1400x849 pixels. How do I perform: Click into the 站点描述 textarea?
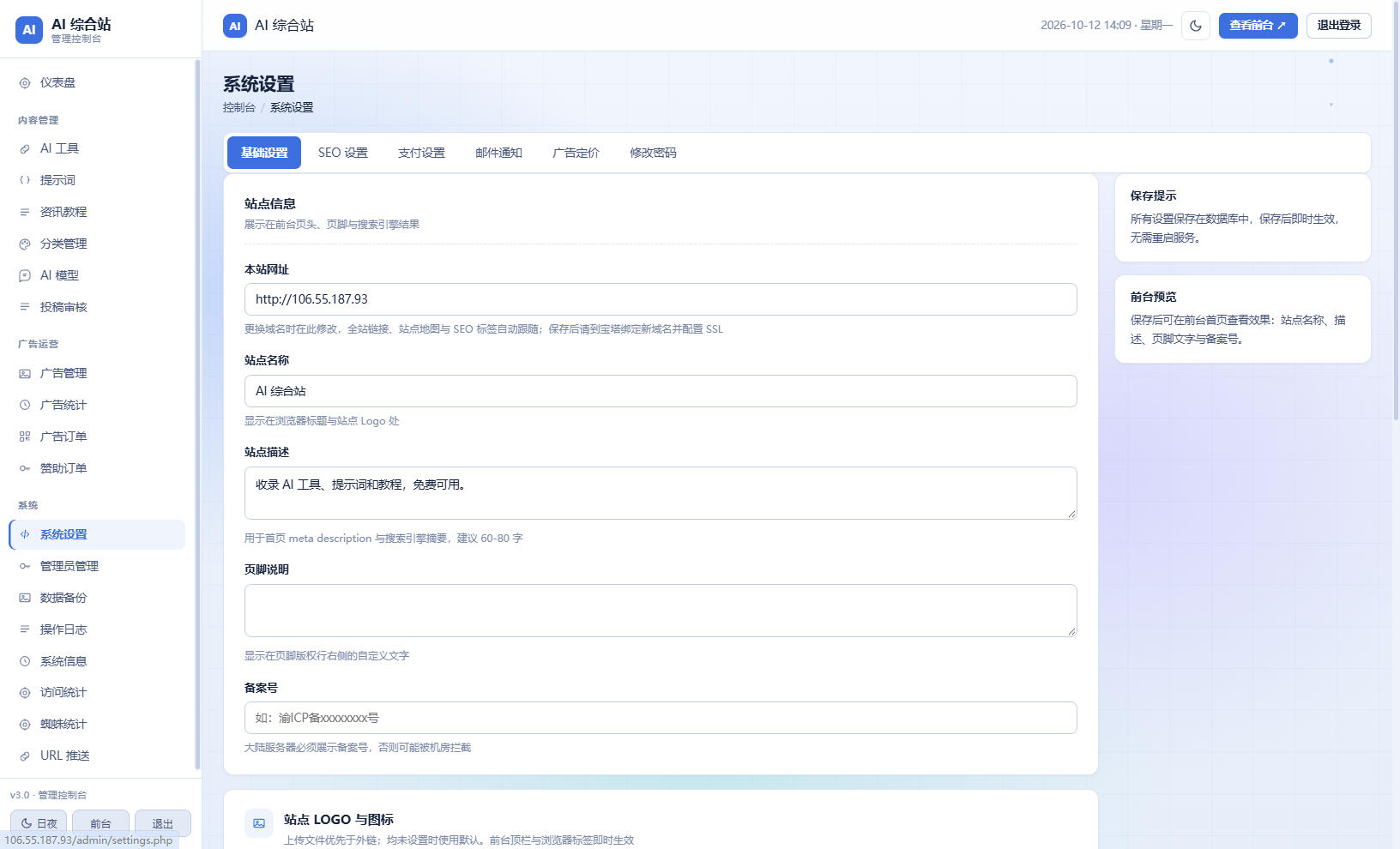pyautogui.click(x=661, y=493)
